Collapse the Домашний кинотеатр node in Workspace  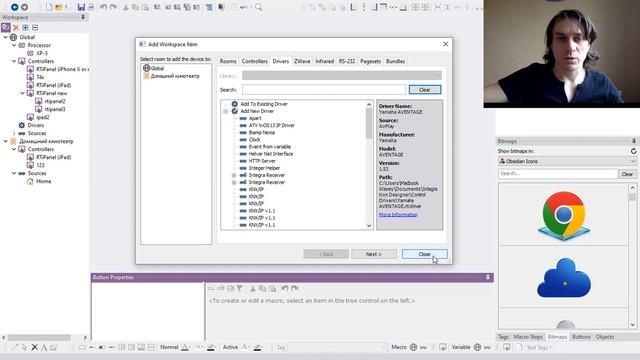[6, 141]
